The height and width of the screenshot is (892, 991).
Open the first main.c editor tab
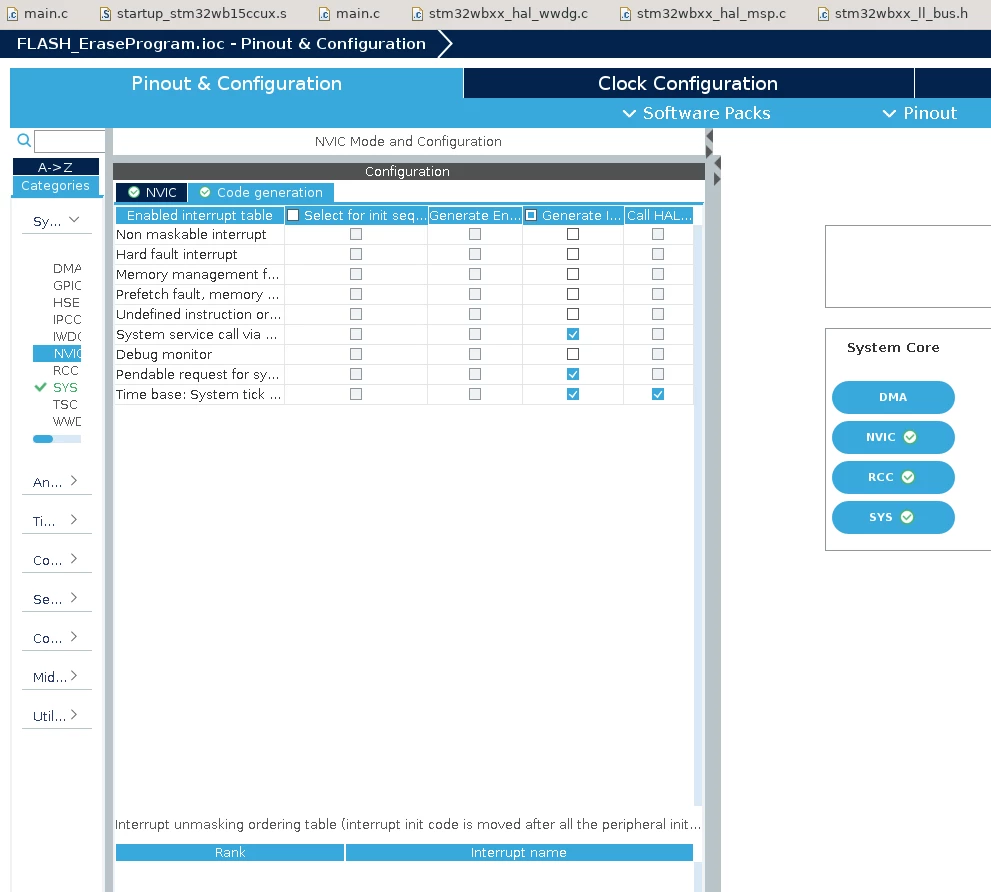pos(38,13)
